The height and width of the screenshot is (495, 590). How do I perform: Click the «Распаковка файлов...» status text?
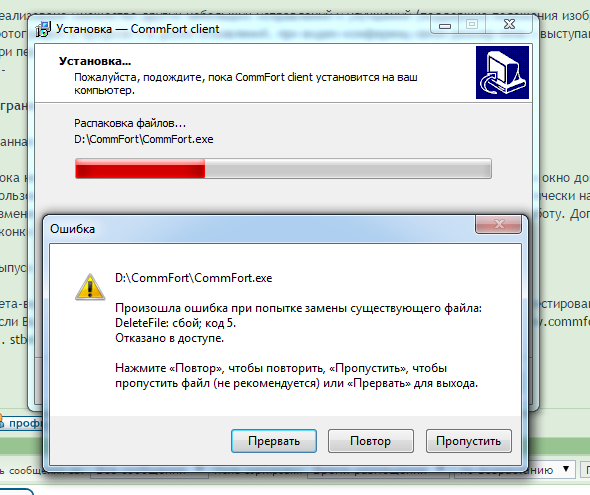coord(130,123)
